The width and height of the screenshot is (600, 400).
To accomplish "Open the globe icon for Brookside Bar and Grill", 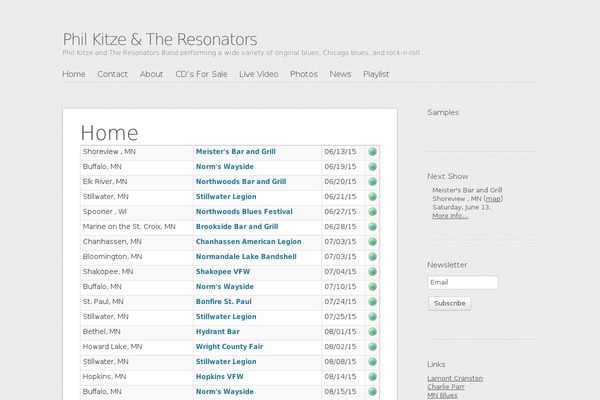I will click(x=372, y=227).
